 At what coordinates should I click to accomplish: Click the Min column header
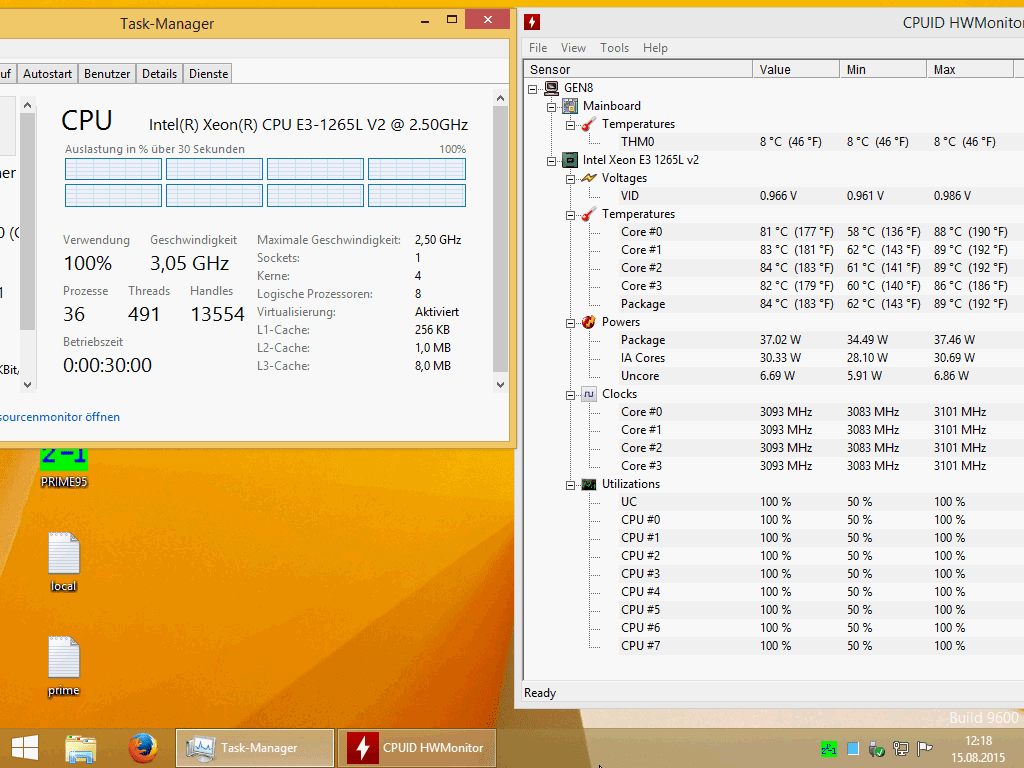[883, 69]
